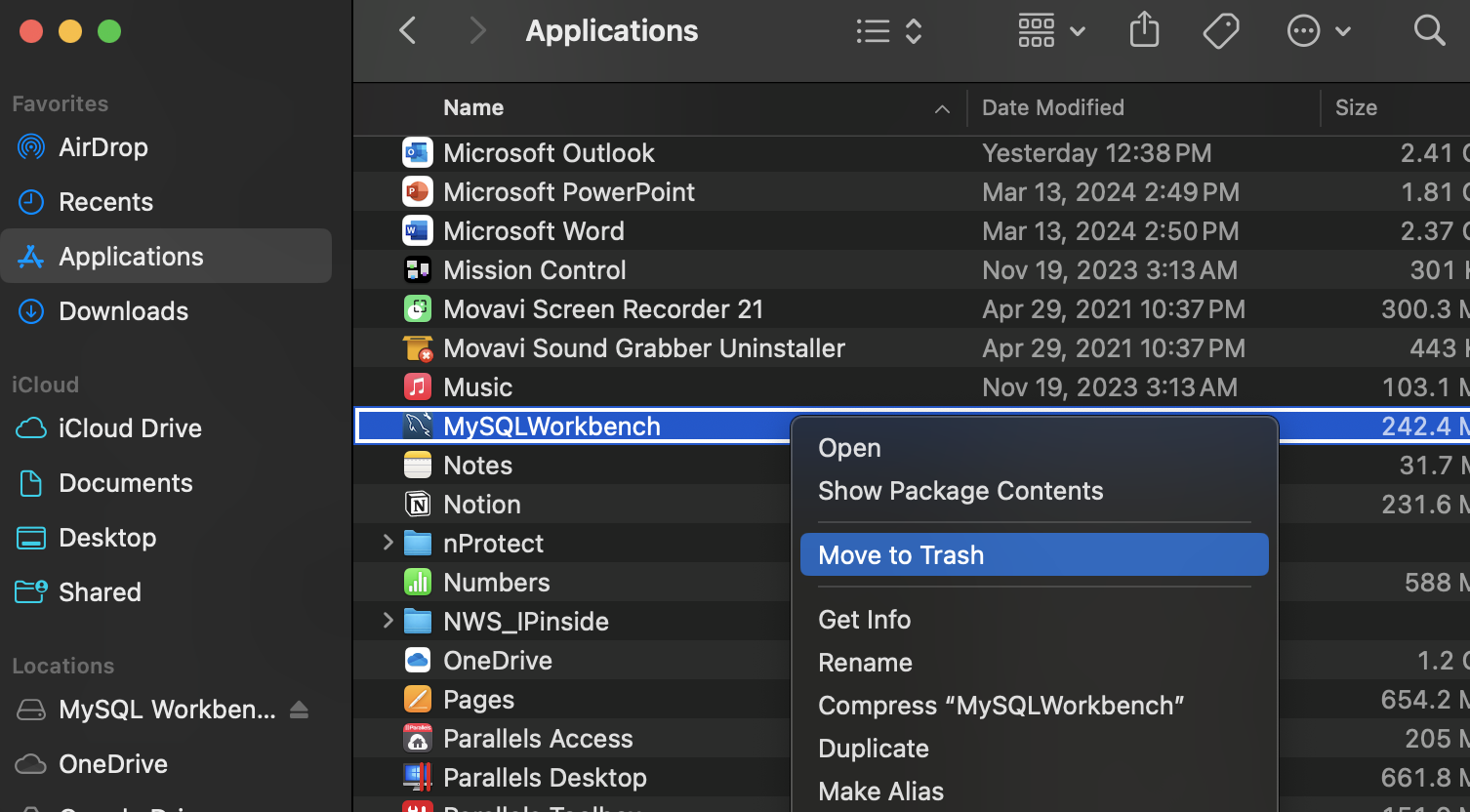Choose Make Alias in the context menu
The width and height of the screenshot is (1470, 812).
(x=1035, y=792)
